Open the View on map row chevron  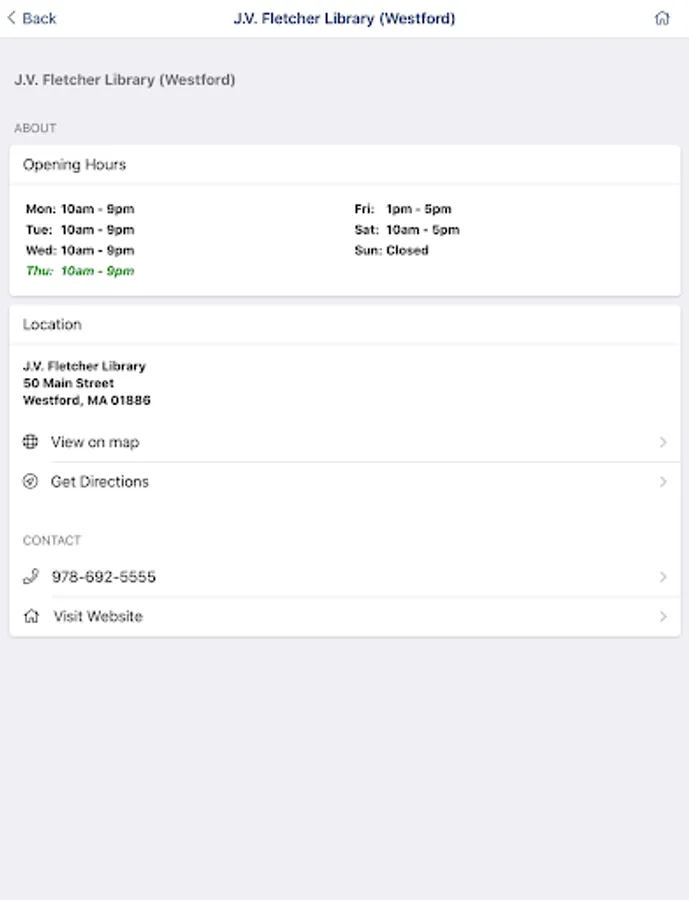click(663, 442)
